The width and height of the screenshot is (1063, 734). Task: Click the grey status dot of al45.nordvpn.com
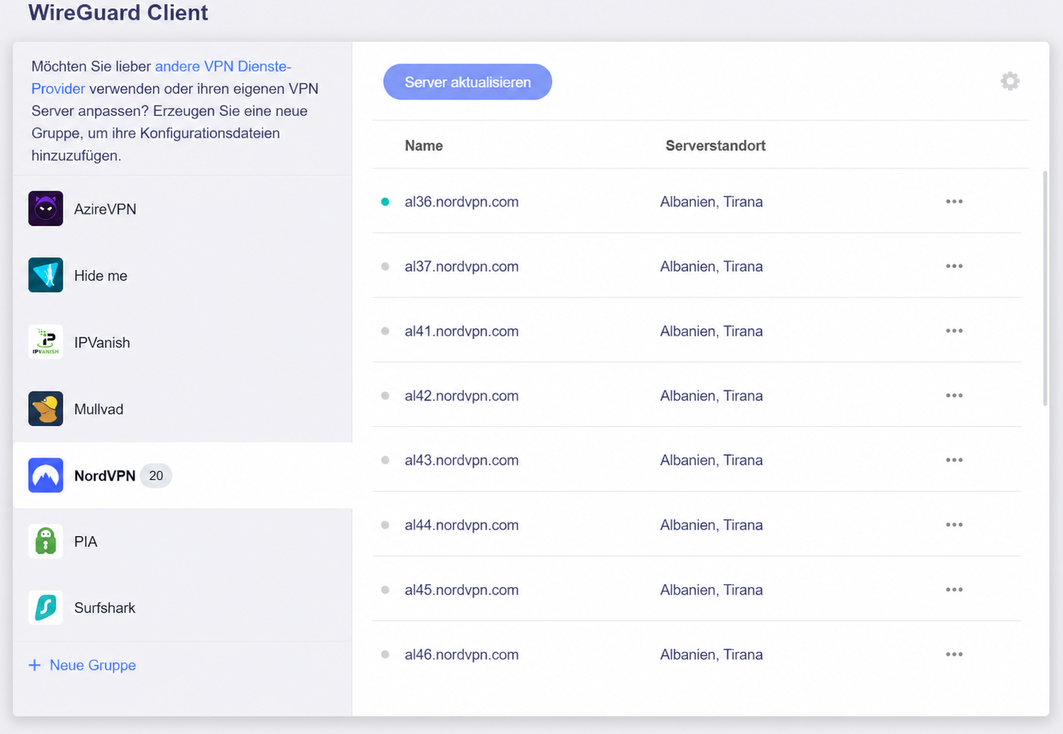pos(385,590)
